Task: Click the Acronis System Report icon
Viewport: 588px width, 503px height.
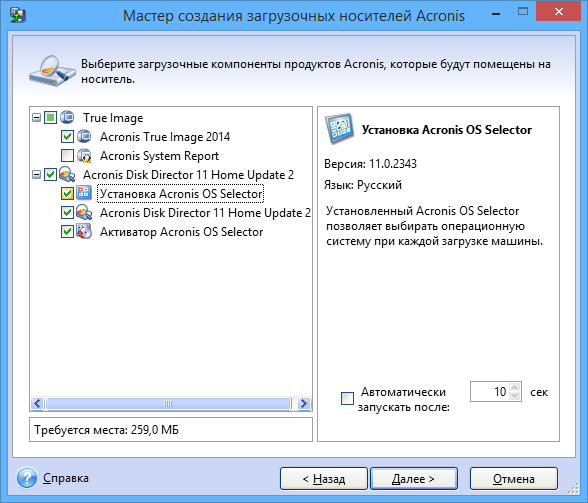Action: [x=84, y=155]
